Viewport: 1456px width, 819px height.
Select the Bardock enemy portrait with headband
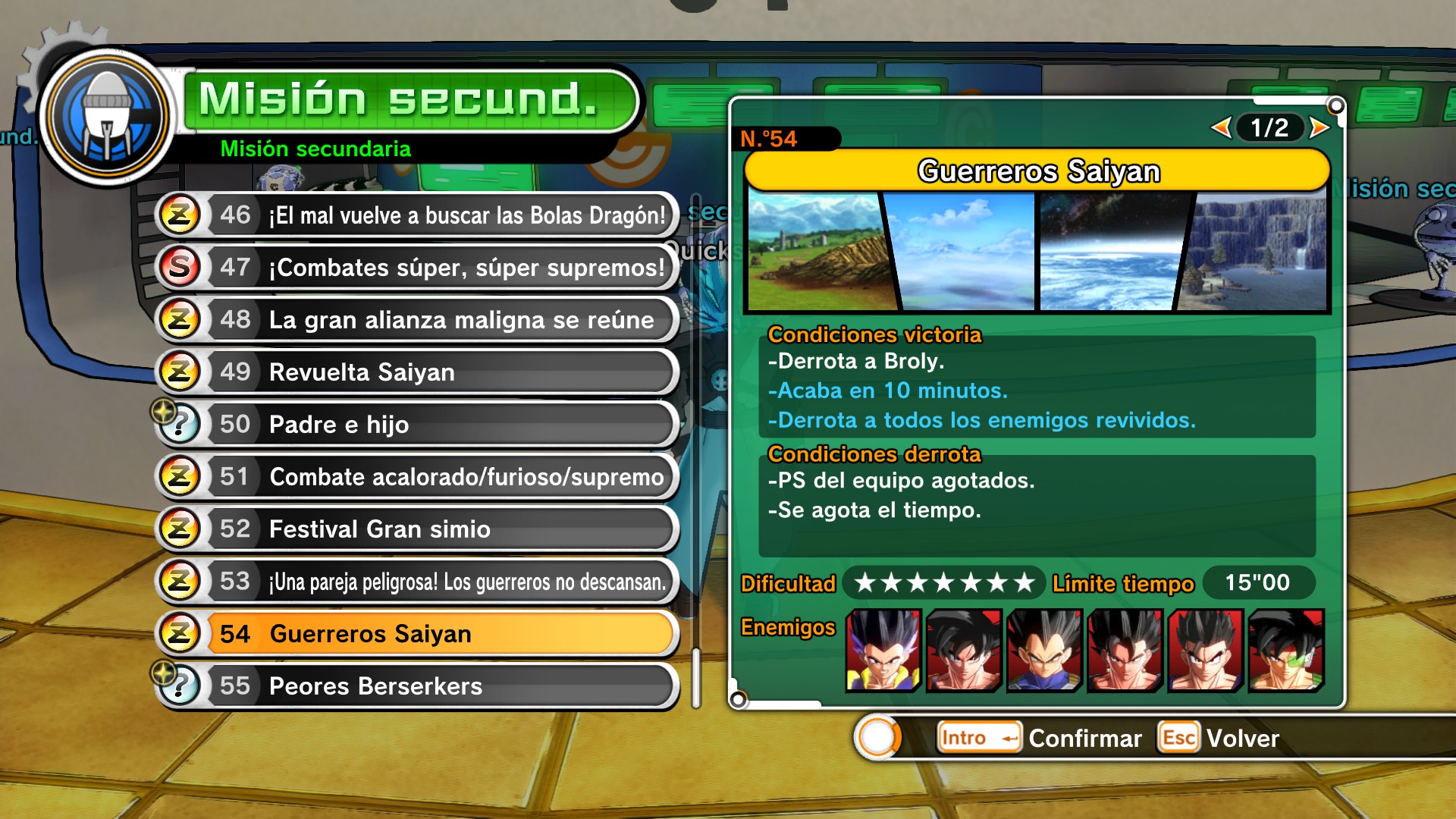click(1286, 651)
